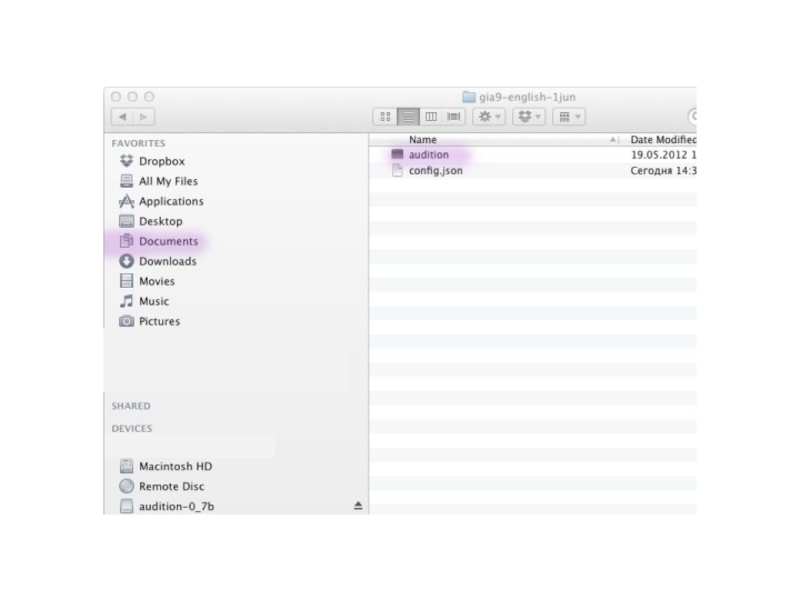Screen dimensions: 800x600
Task: Open the Arrange items dropdown
Action: coord(569,117)
